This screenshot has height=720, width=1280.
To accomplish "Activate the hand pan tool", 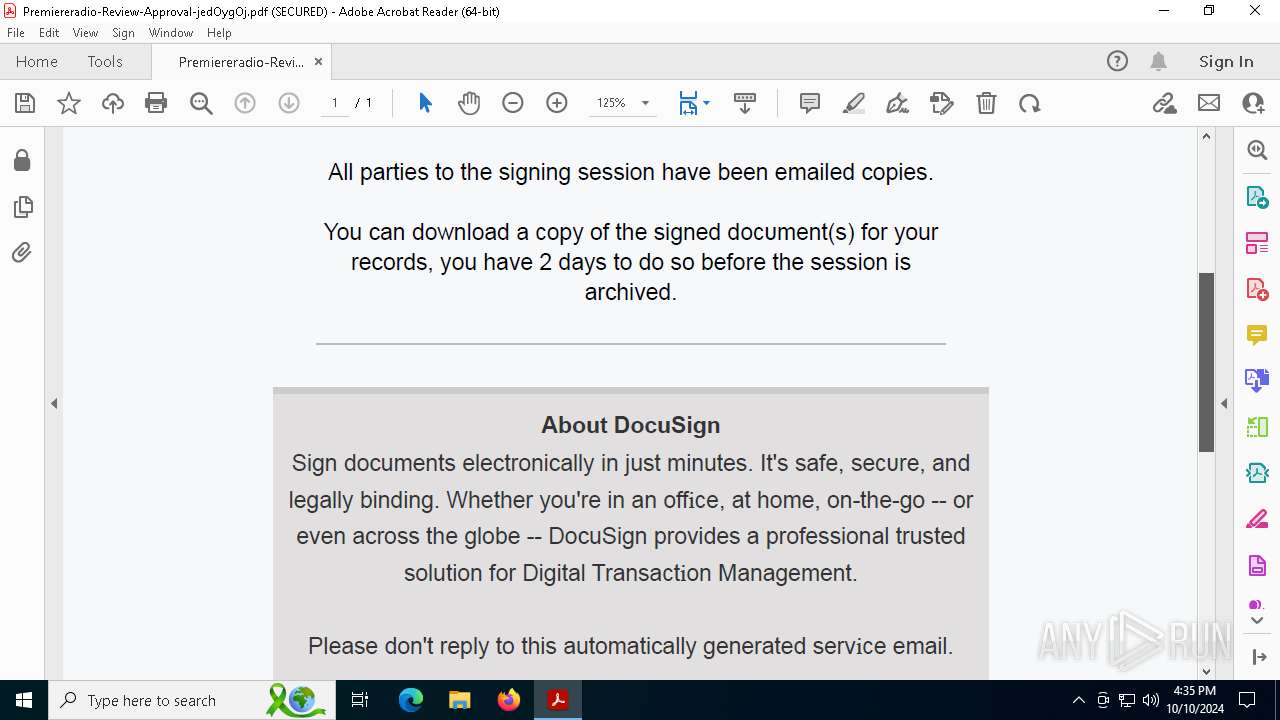I will tap(469, 103).
